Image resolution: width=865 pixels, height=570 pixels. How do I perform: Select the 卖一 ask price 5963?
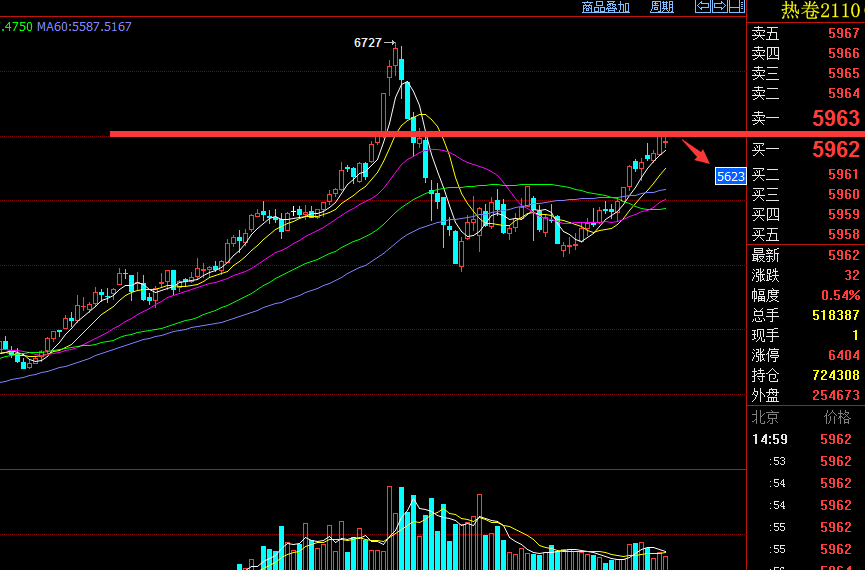[835, 118]
